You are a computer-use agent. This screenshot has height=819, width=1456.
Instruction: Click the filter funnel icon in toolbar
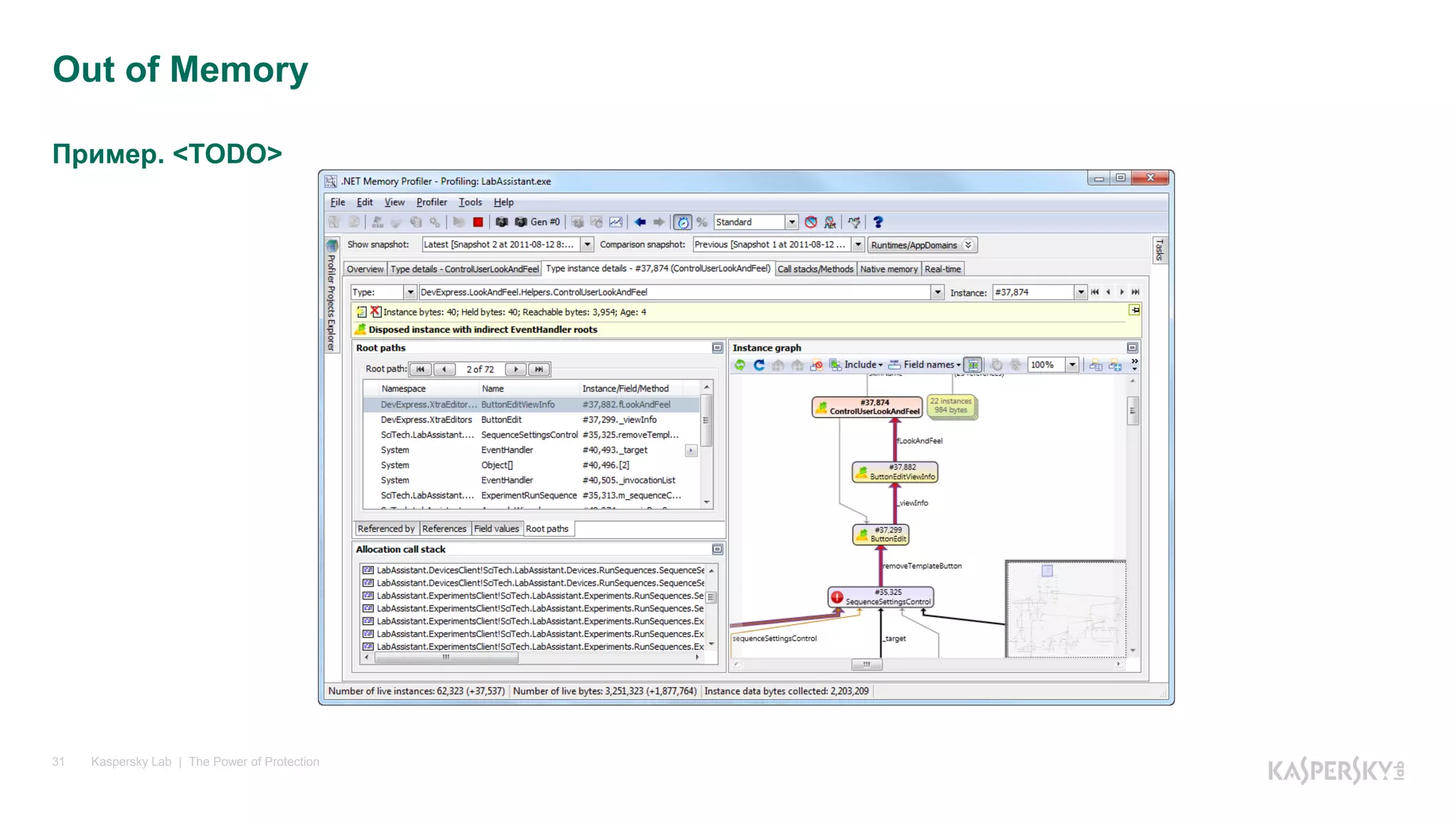[x=854, y=223]
